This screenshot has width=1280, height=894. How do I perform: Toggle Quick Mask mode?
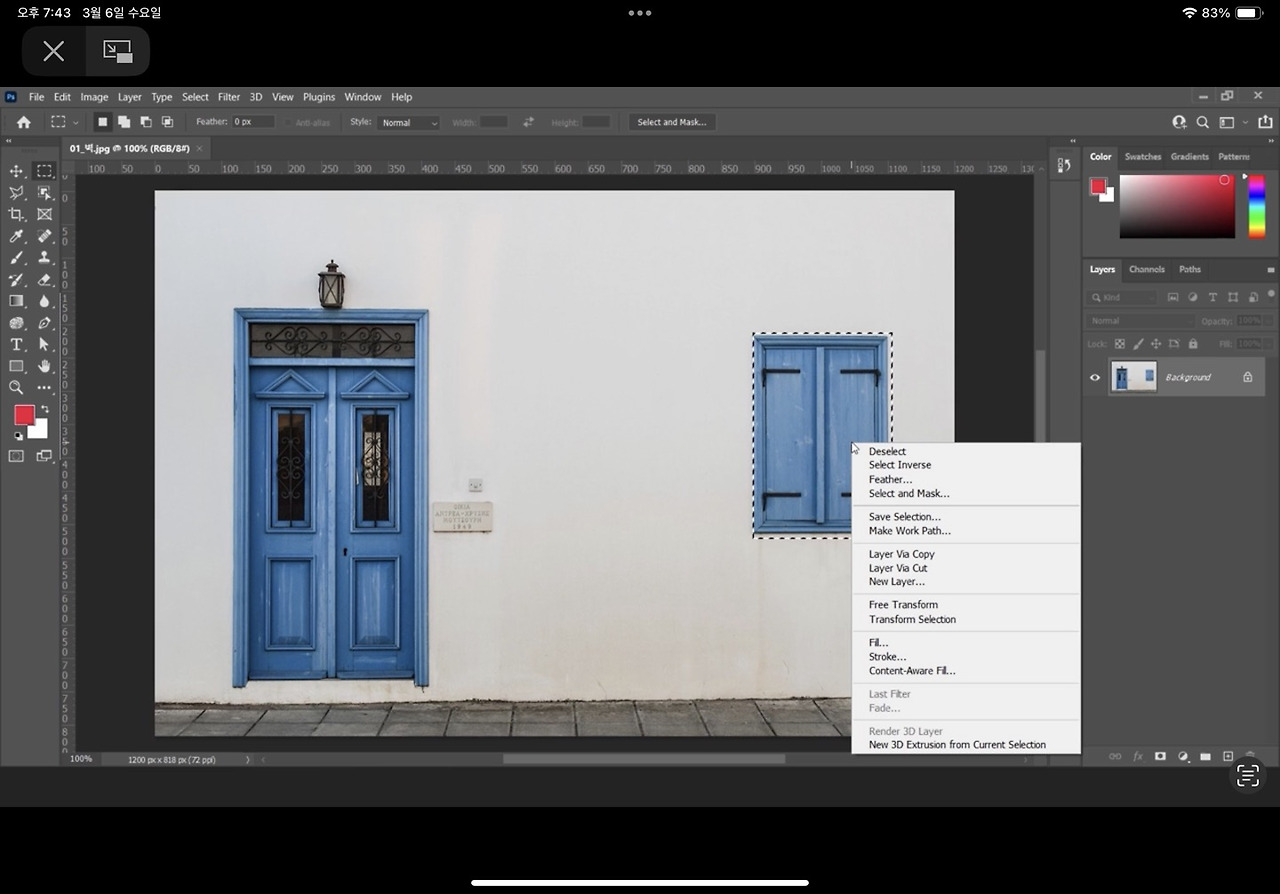click(x=16, y=456)
